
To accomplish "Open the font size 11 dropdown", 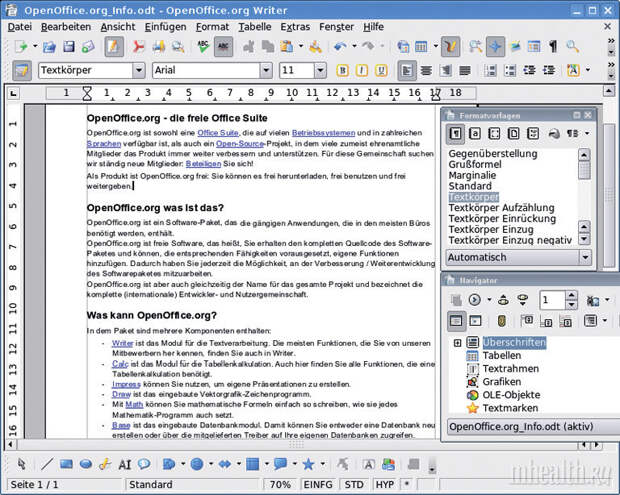I will pyautogui.click(x=320, y=70).
